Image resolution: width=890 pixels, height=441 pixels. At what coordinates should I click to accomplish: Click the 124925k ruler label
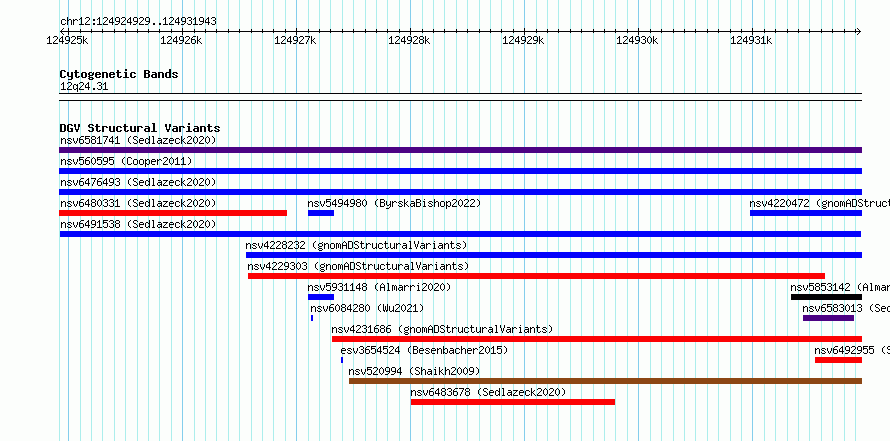click(68, 40)
